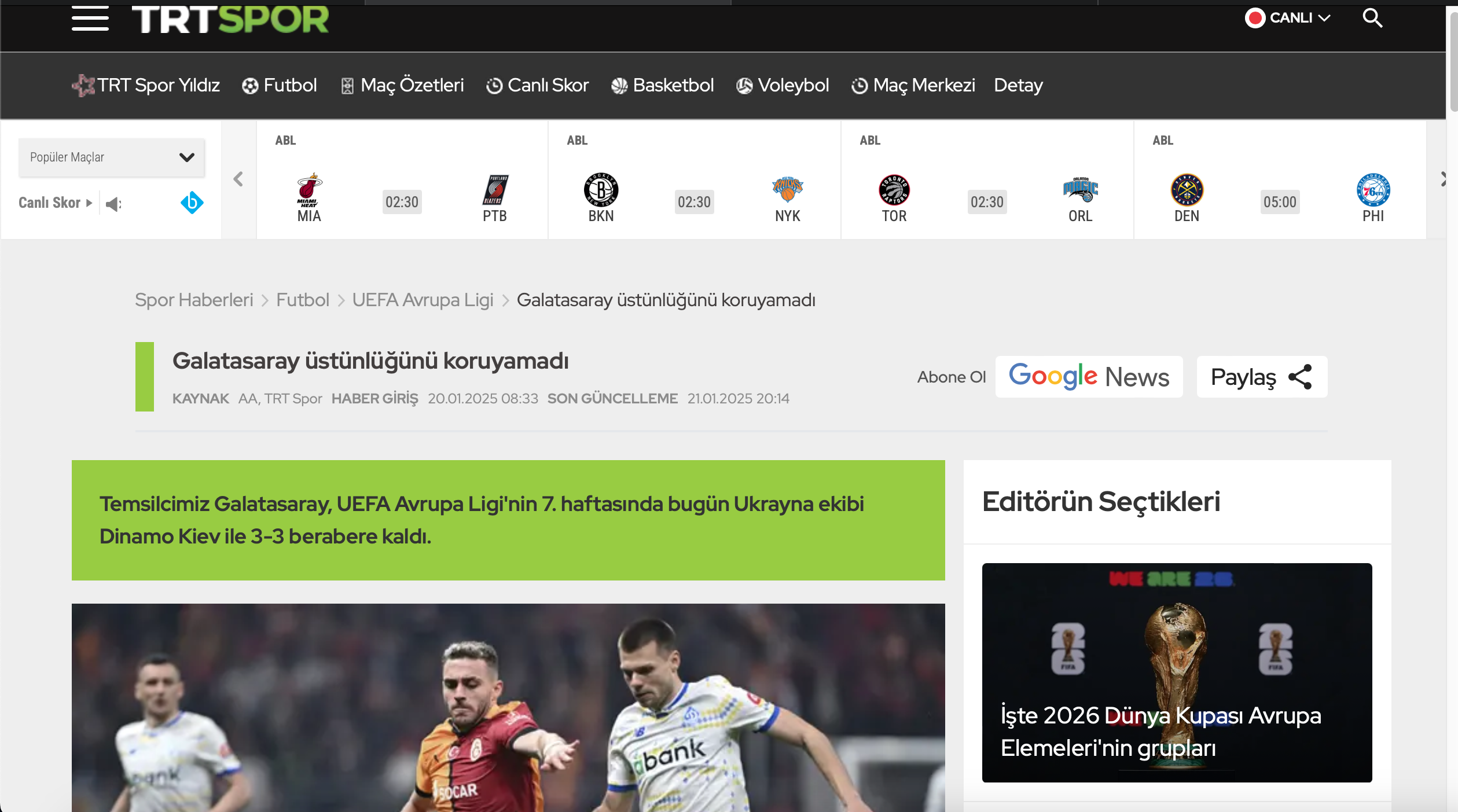The image size is (1458, 812).
Task: Open the 2026 Dünya Kupası editor pick
Action: coord(1177,673)
